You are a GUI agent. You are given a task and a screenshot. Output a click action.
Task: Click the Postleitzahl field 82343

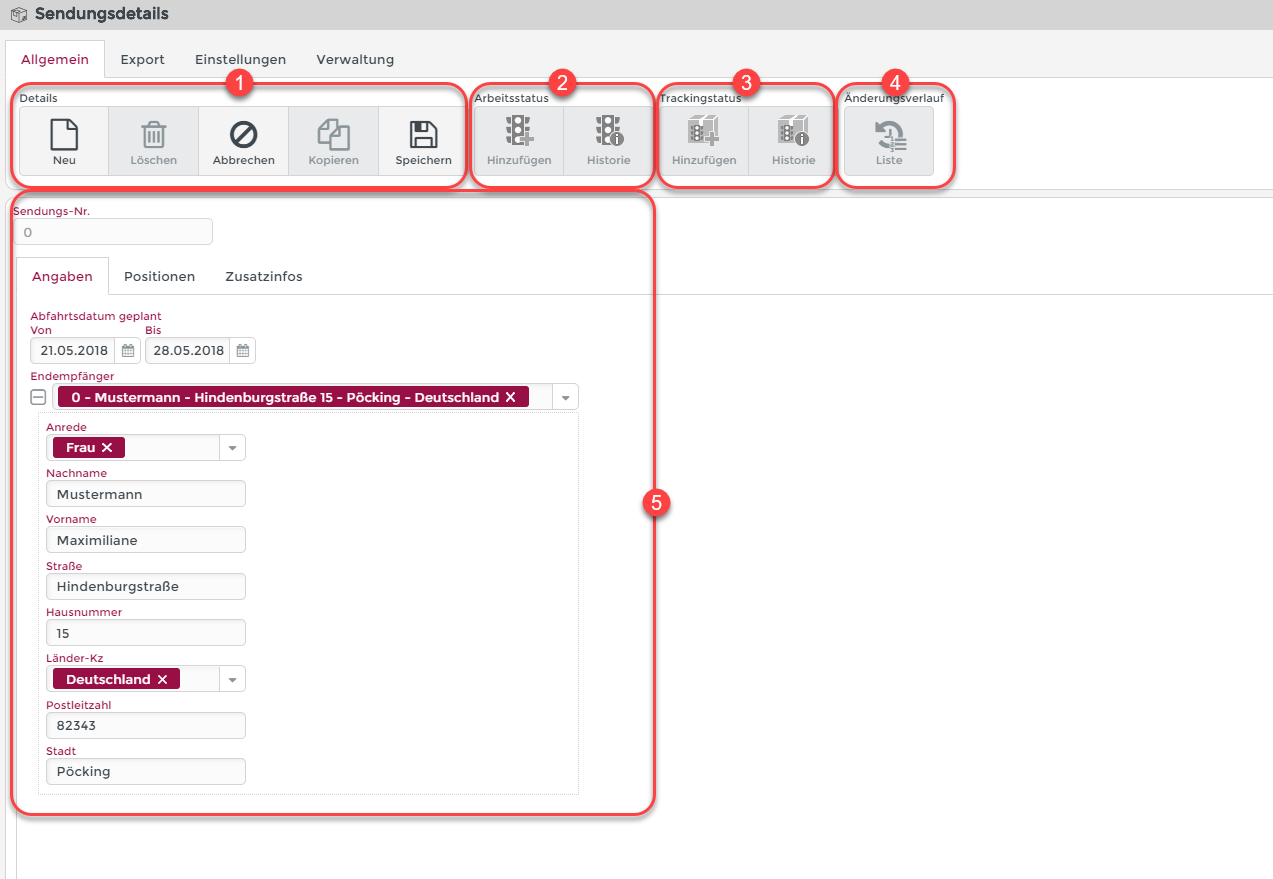tap(146, 726)
